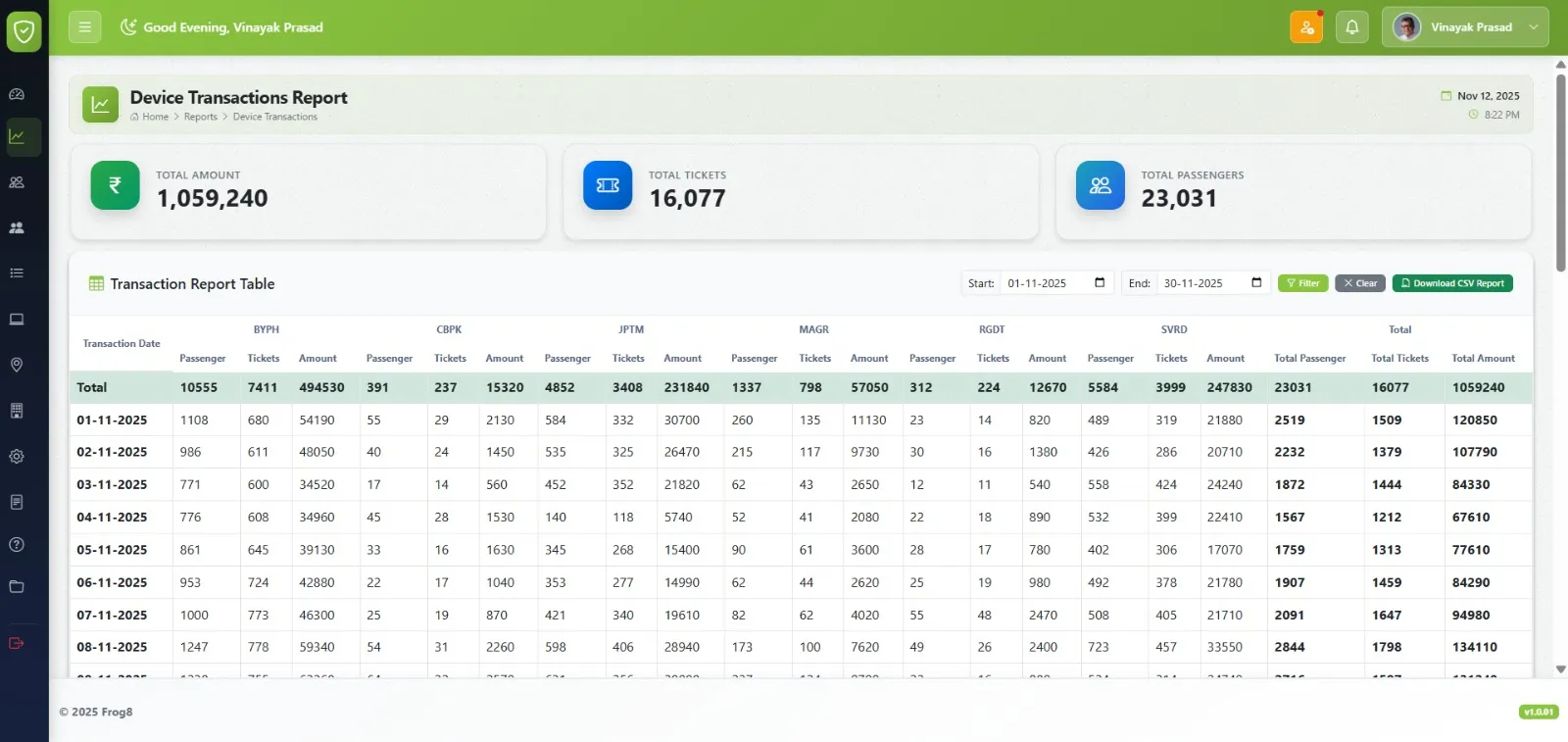Click the shield logo in the sidebar
Image resolution: width=1568 pixels, height=742 pixels.
[x=24, y=31]
